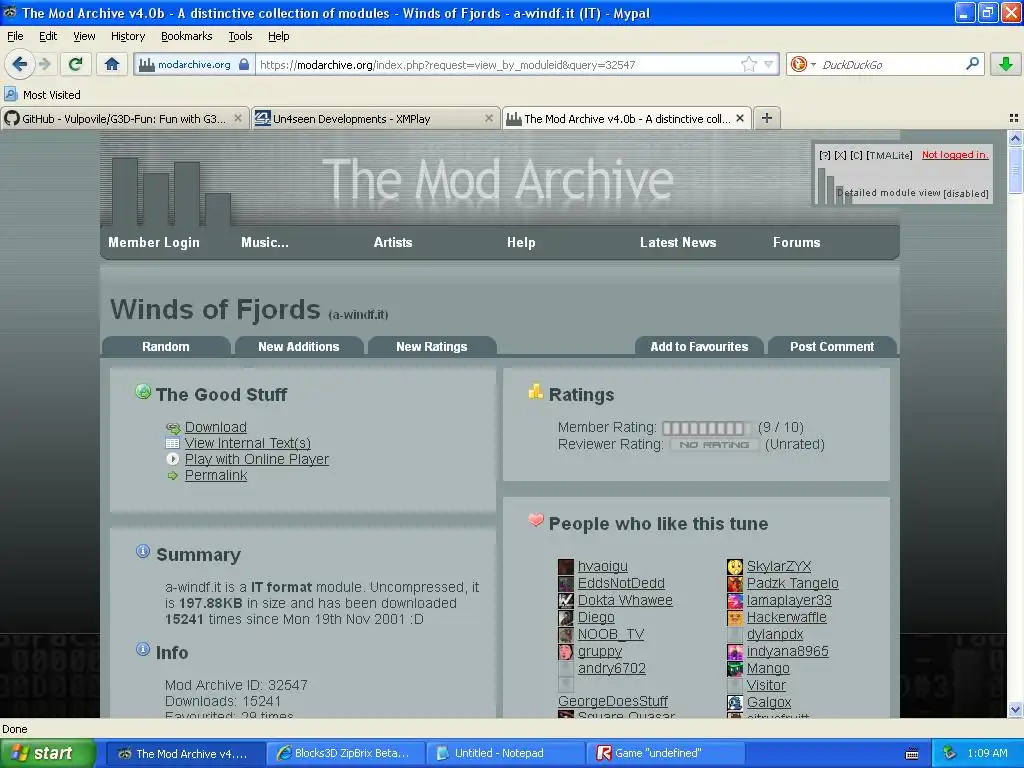Screen dimensions: 1024x768
Task: Click the Not logged in link
Action: pyautogui.click(x=955, y=155)
